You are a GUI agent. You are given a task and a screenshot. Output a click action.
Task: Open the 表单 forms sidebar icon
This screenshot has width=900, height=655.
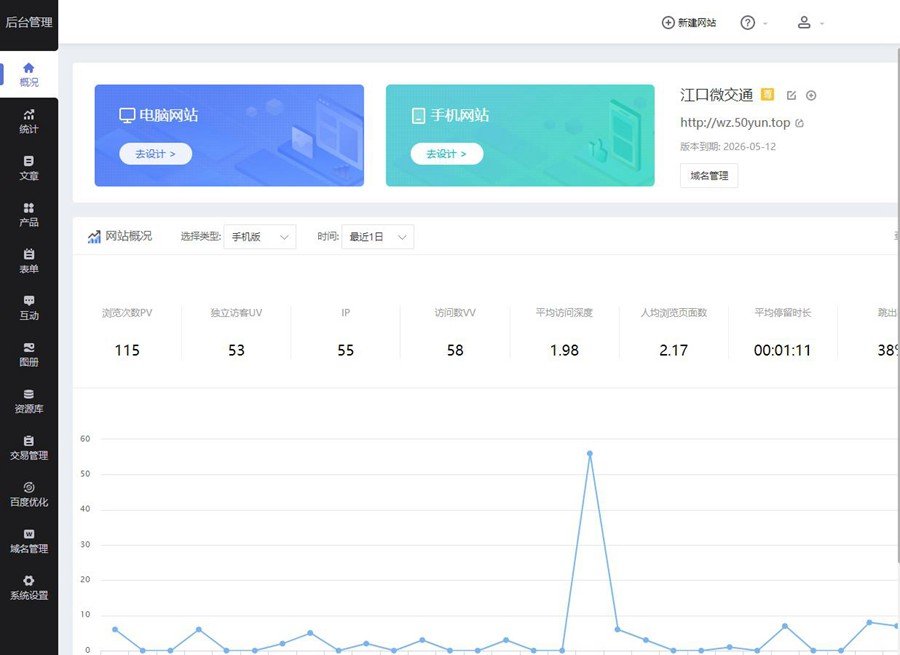click(29, 254)
